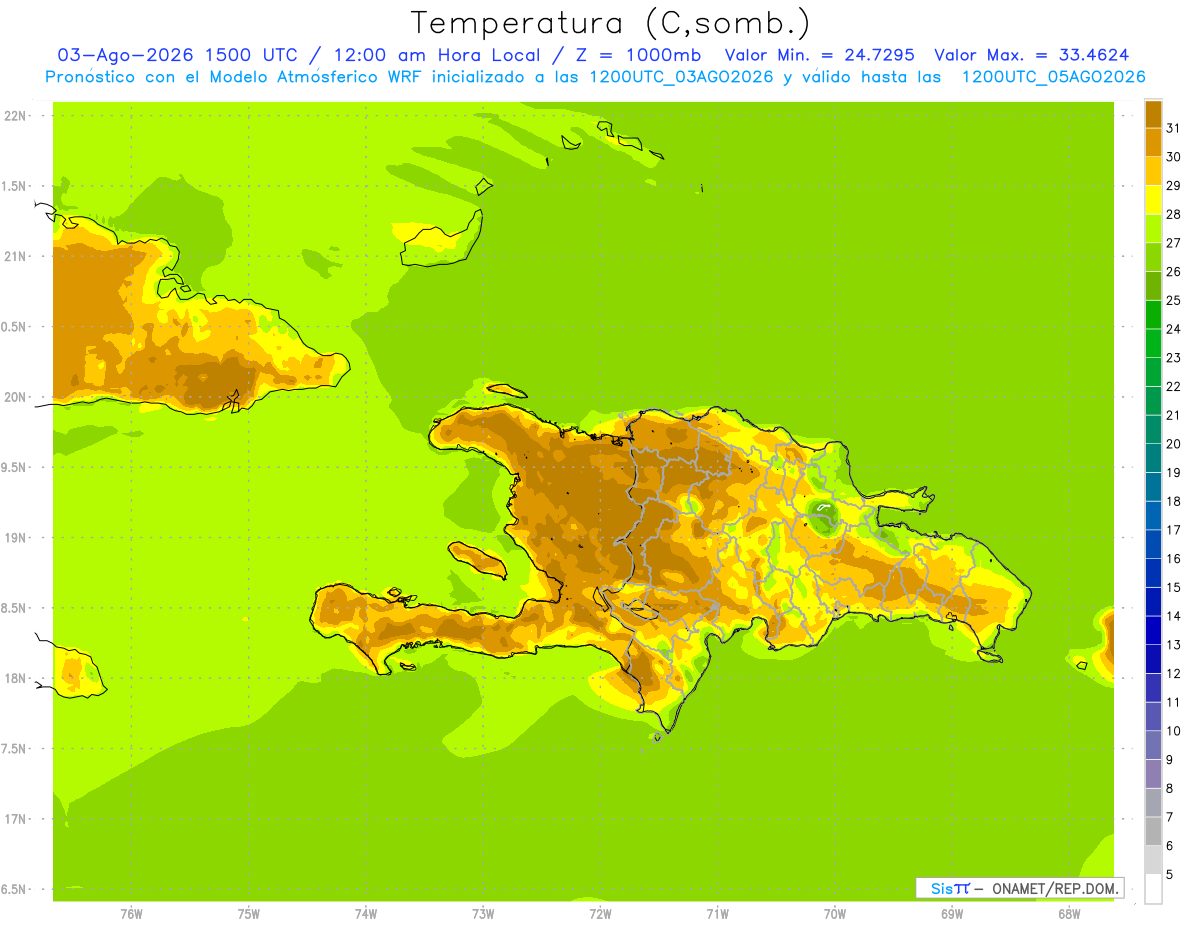Click the "20N" latitude axis label
1200x927 pixels.
click(14, 397)
